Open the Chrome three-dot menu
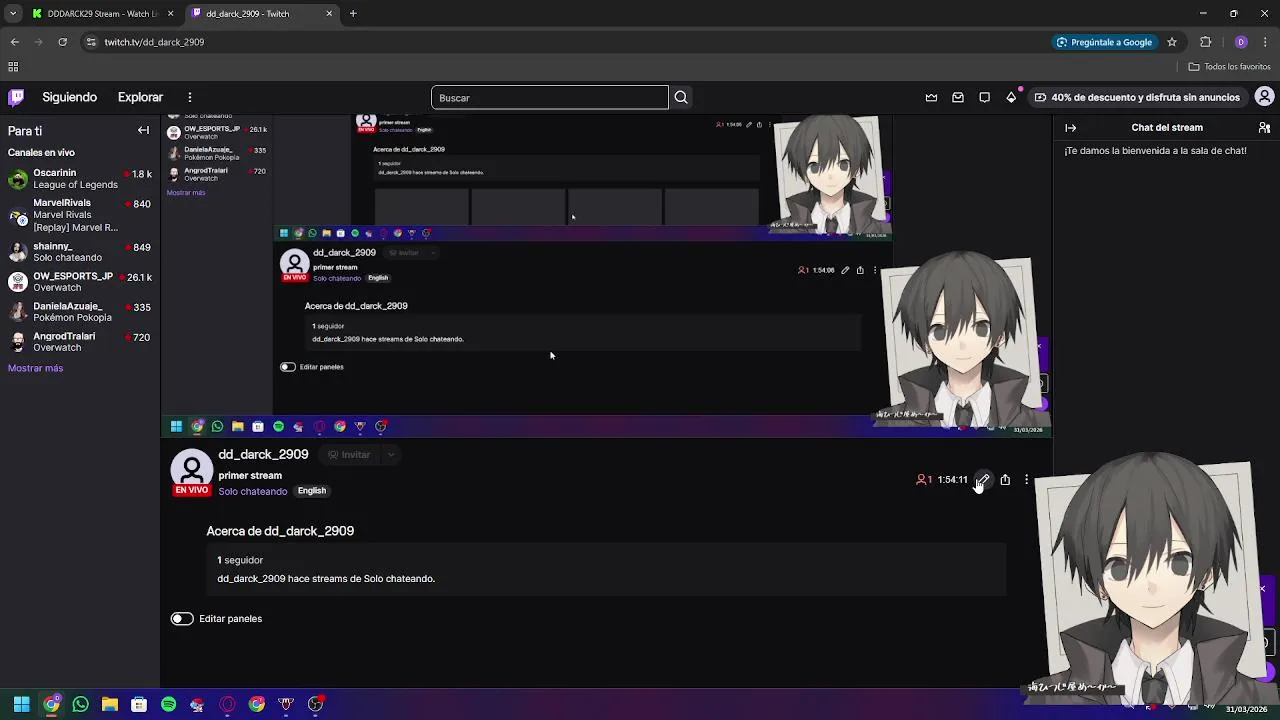This screenshot has height=720, width=1280. (x=1266, y=42)
